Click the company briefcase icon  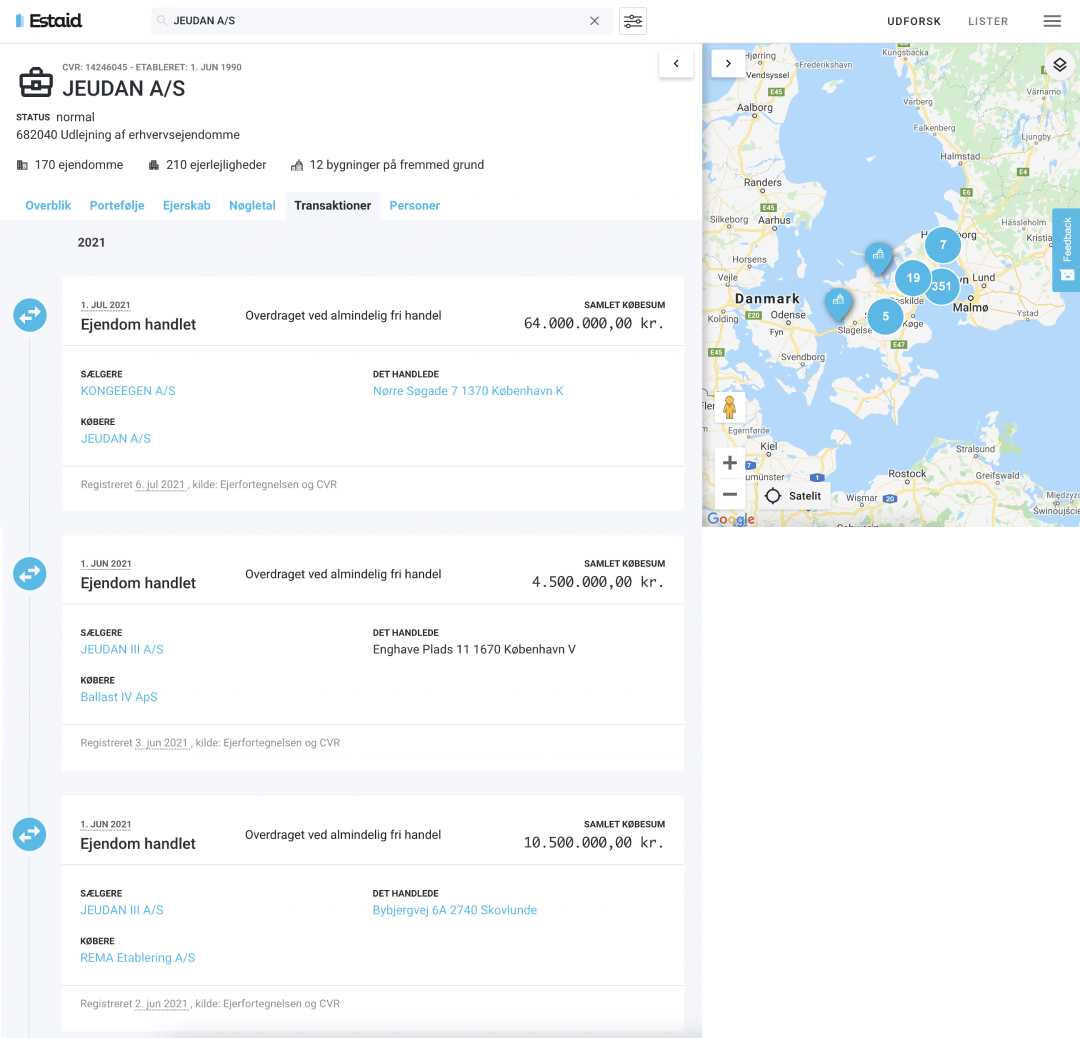pyautogui.click(x=35, y=83)
